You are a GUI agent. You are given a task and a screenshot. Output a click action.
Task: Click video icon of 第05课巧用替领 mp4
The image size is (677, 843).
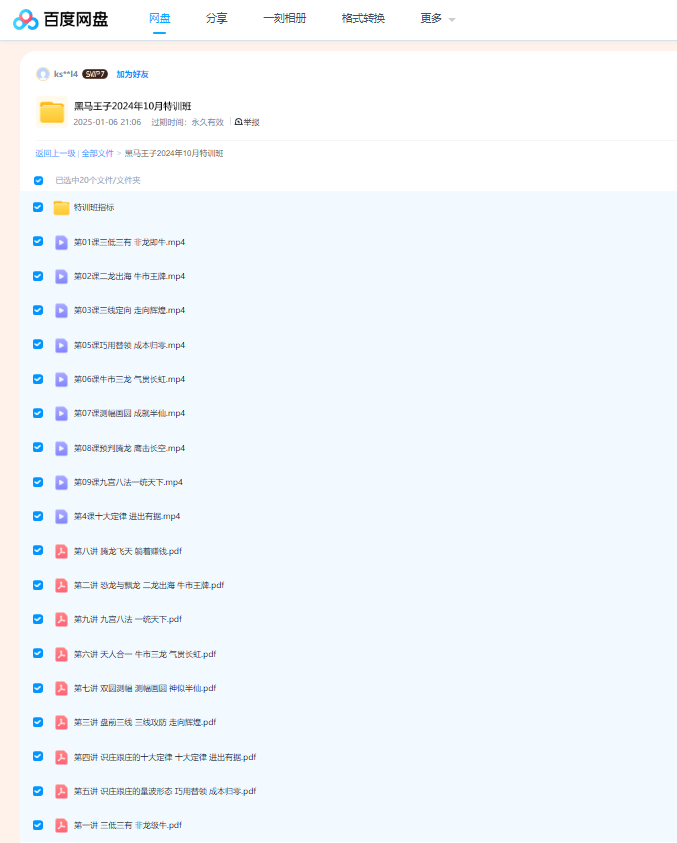[61, 345]
